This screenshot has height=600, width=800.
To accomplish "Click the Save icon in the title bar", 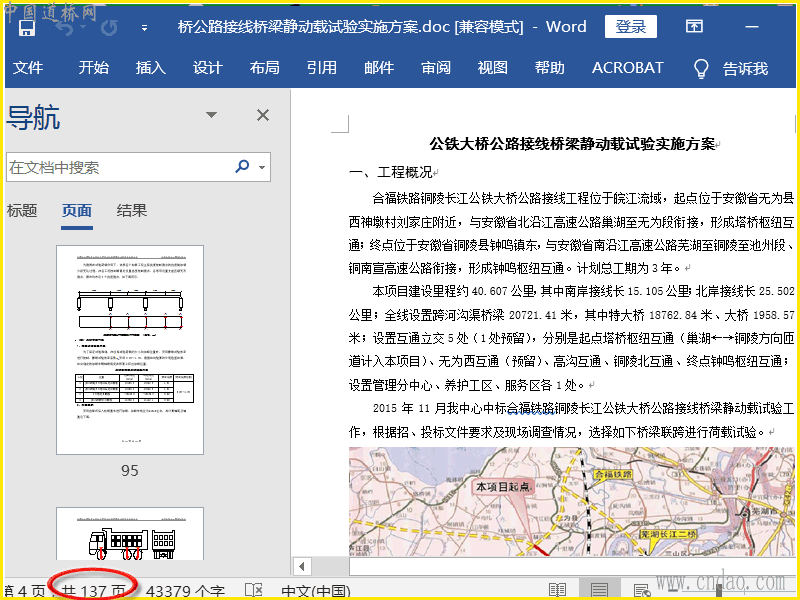I will coord(27,28).
